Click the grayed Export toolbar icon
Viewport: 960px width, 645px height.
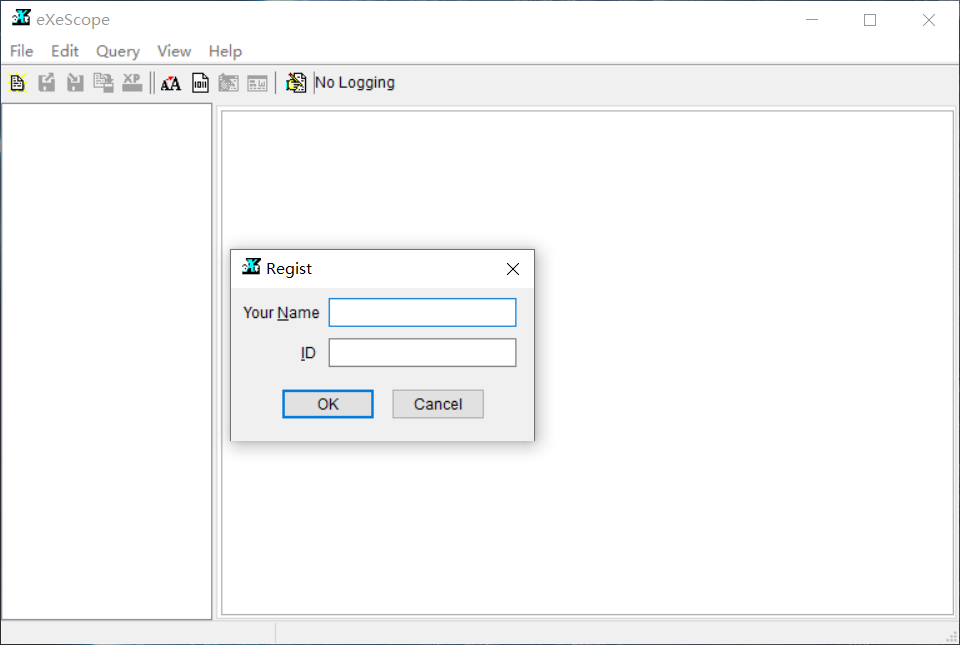(46, 83)
